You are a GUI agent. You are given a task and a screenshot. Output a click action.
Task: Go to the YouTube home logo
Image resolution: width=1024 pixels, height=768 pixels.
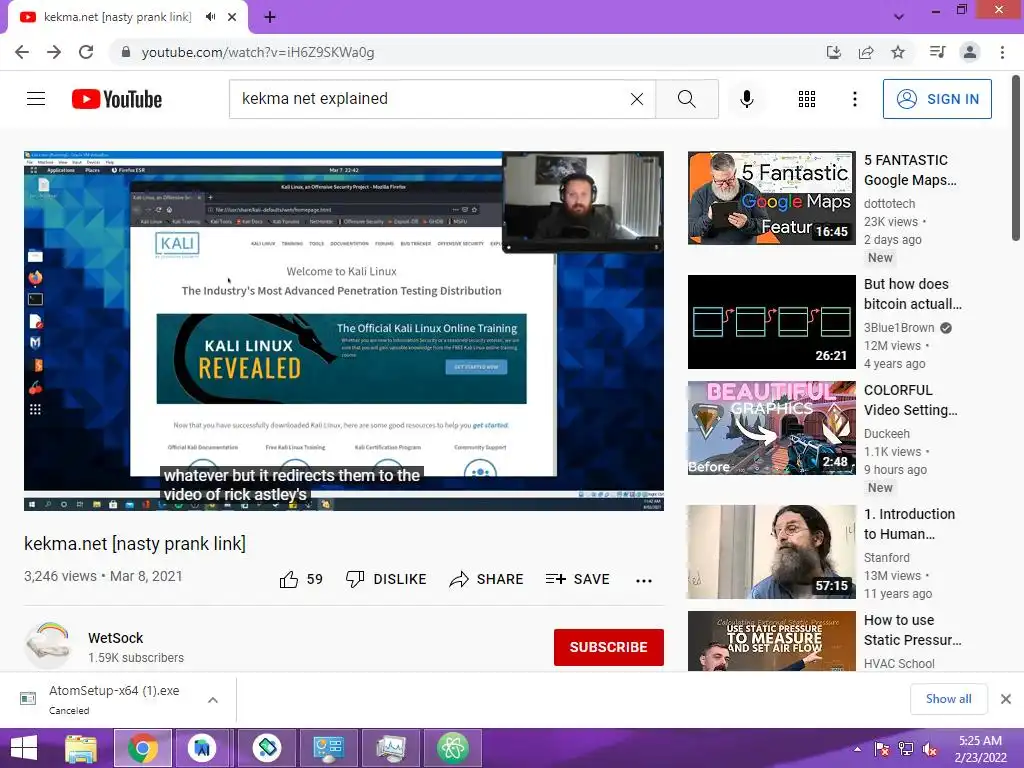(117, 99)
